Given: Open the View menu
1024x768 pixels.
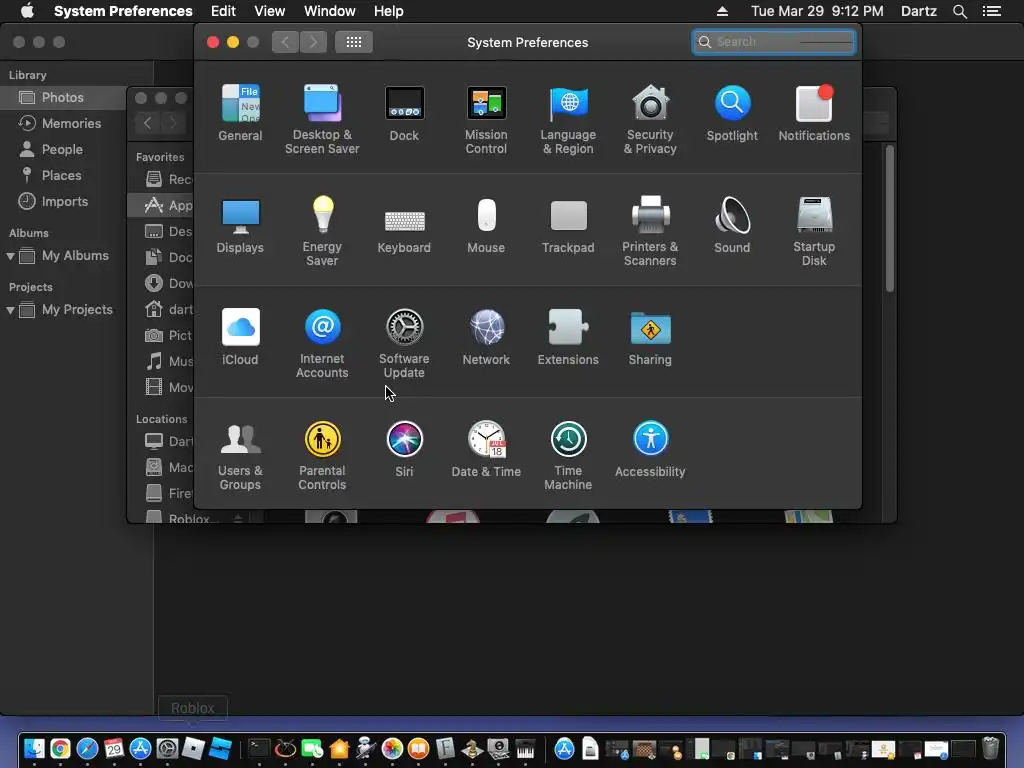Looking at the screenshot, I should [269, 11].
